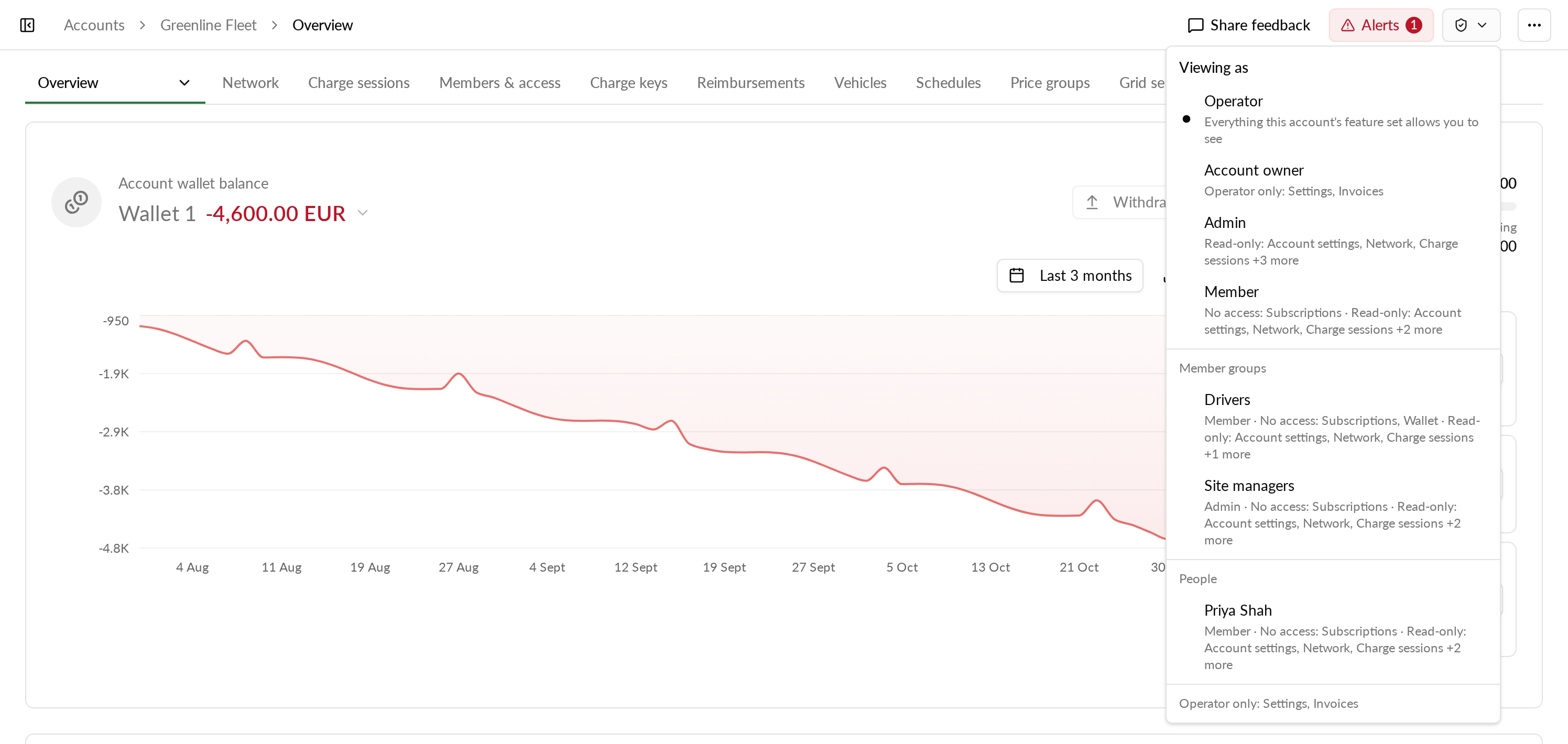Screen dimensions: 1568x744
Task: Click the 27 Aug axis label
Action: pyautogui.click(x=459, y=567)
